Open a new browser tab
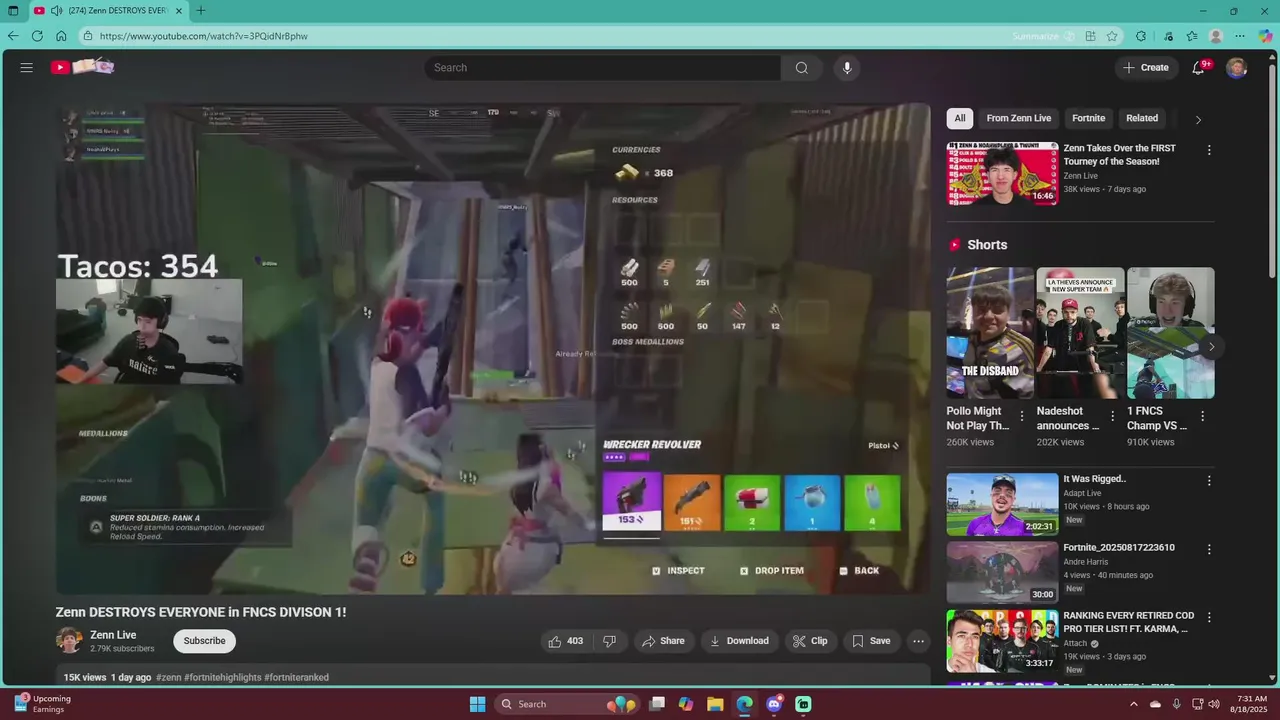This screenshot has height=720, width=1280. 201,11
